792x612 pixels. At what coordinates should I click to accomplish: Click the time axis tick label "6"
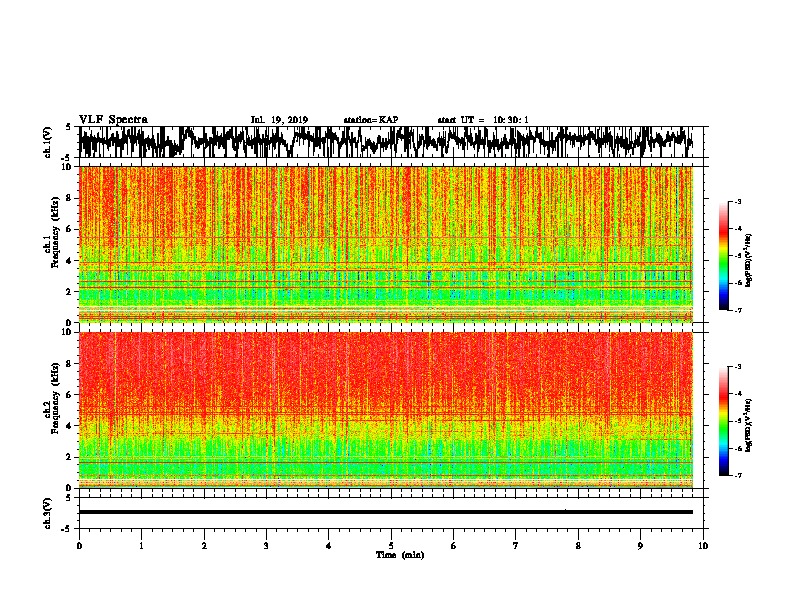point(454,546)
